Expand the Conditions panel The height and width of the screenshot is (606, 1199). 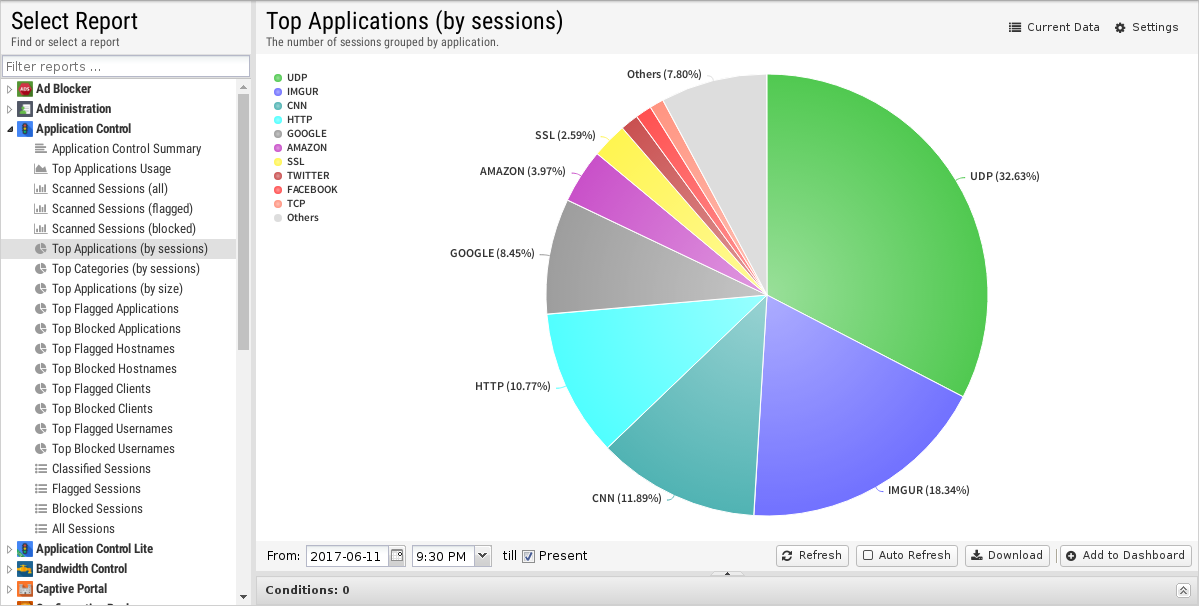coord(1183,590)
